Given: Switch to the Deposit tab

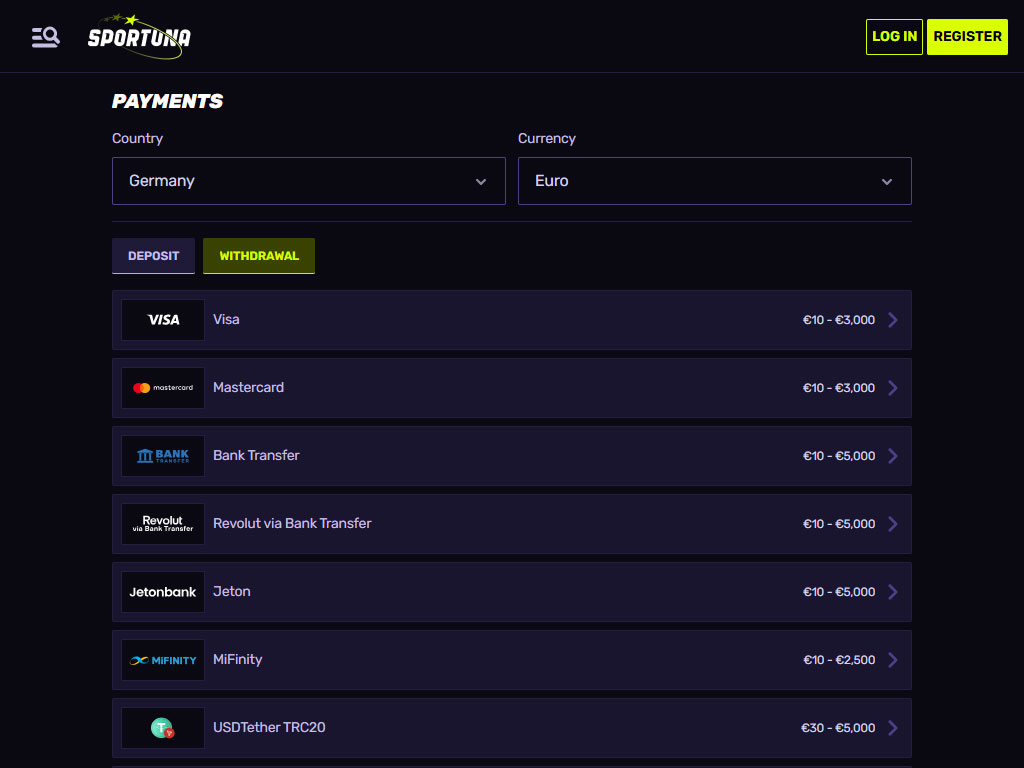Looking at the screenshot, I should pos(153,256).
